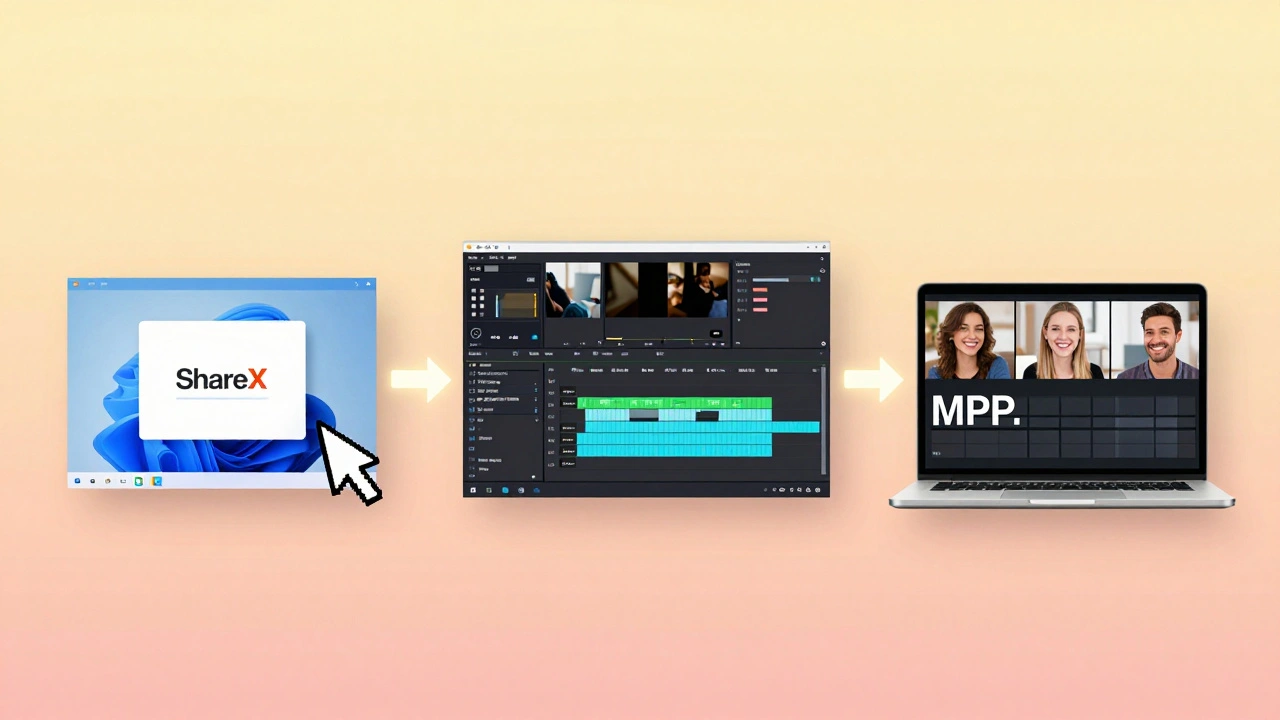Select the first clip thumbnail in the media bin

572,289
